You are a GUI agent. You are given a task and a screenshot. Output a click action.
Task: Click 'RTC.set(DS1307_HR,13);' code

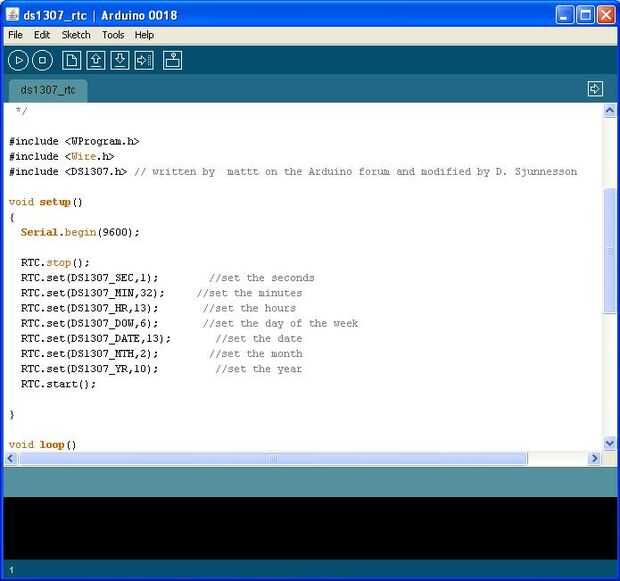(x=89, y=308)
